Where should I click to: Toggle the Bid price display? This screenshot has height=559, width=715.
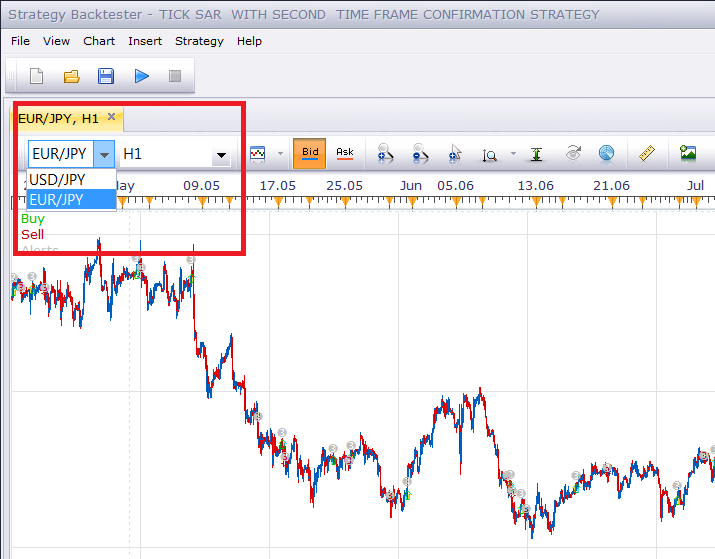click(310, 154)
